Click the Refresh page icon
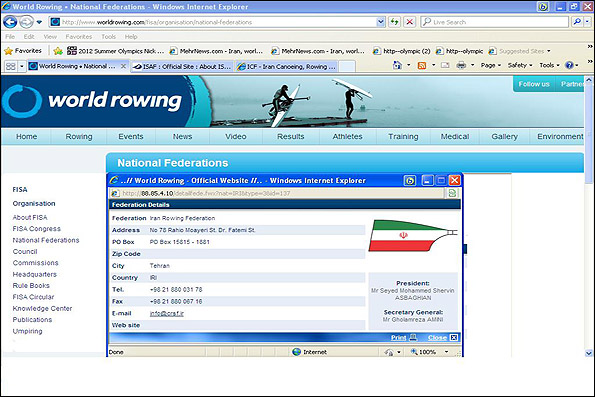The image size is (595, 397). 395,22
